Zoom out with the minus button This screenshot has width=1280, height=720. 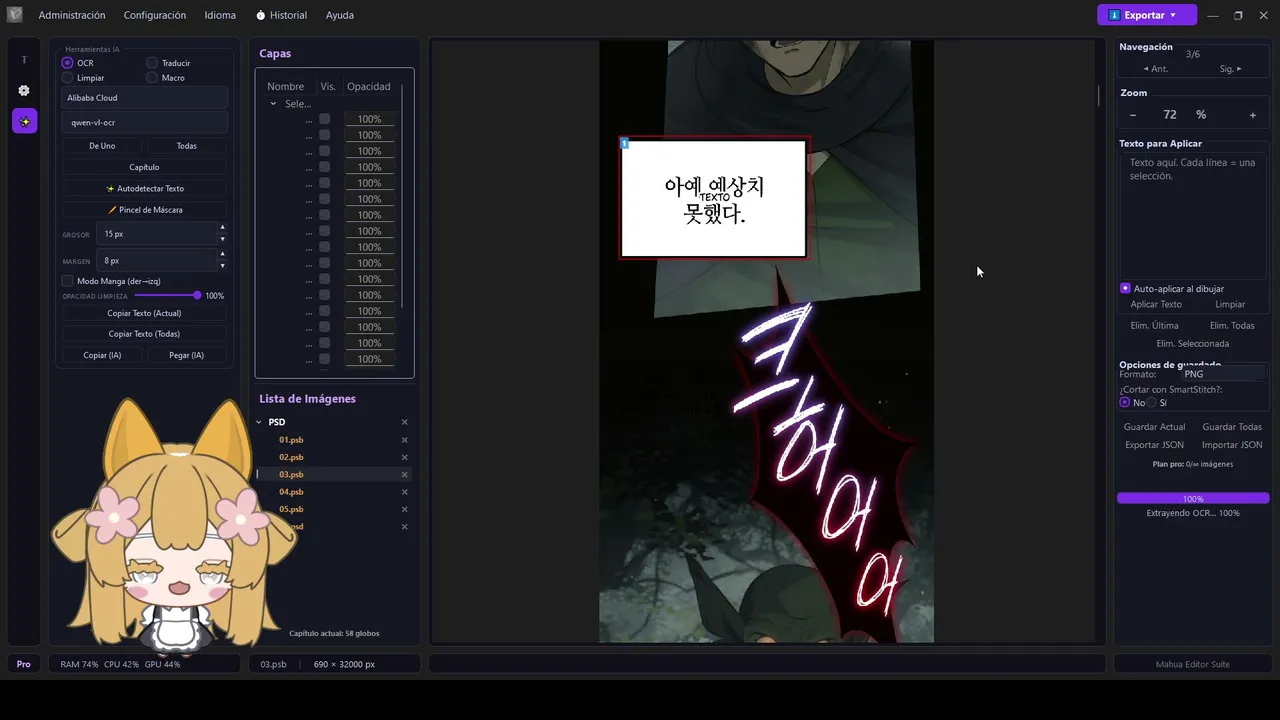(1133, 115)
